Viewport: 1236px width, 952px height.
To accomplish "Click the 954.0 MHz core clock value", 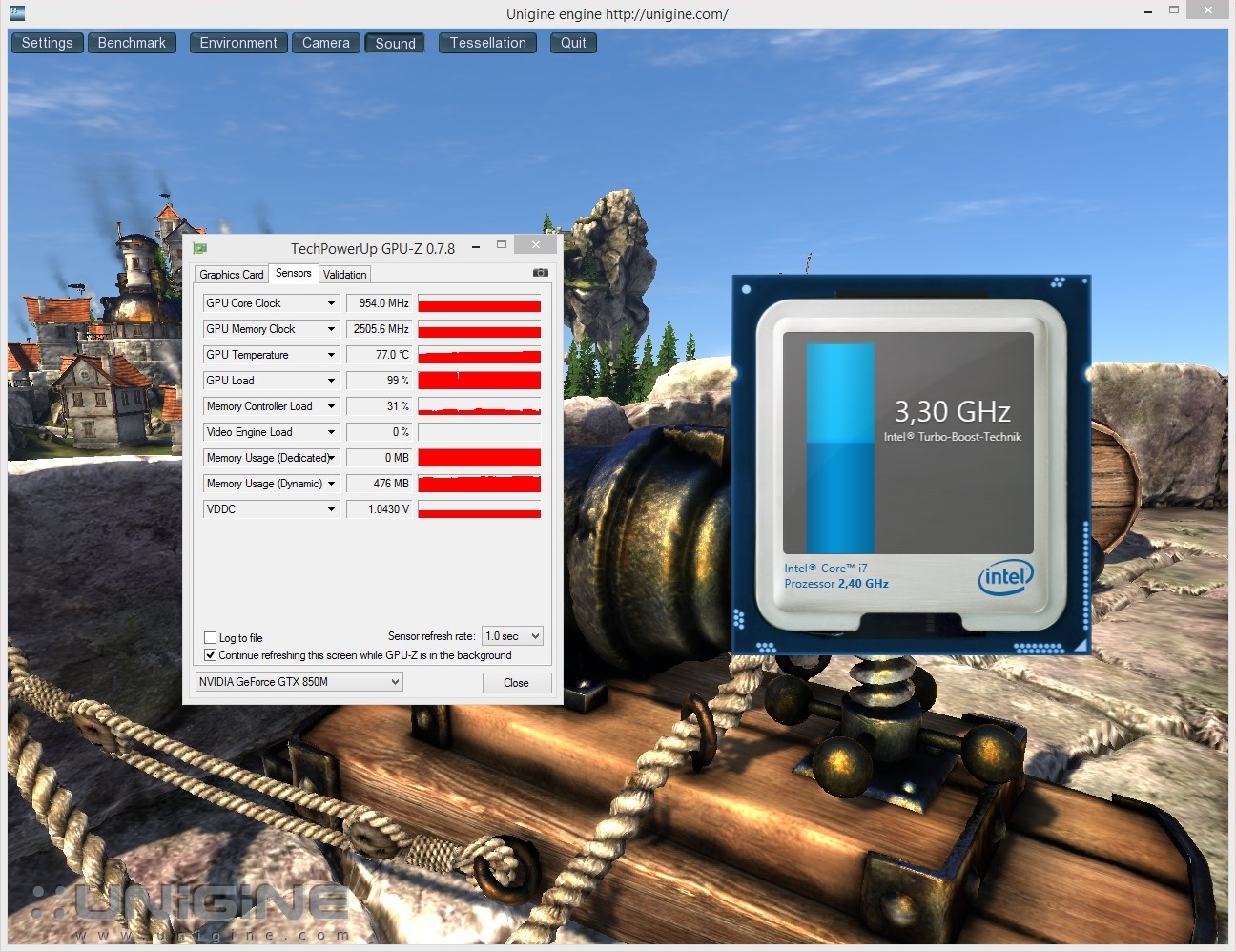I will click(379, 303).
